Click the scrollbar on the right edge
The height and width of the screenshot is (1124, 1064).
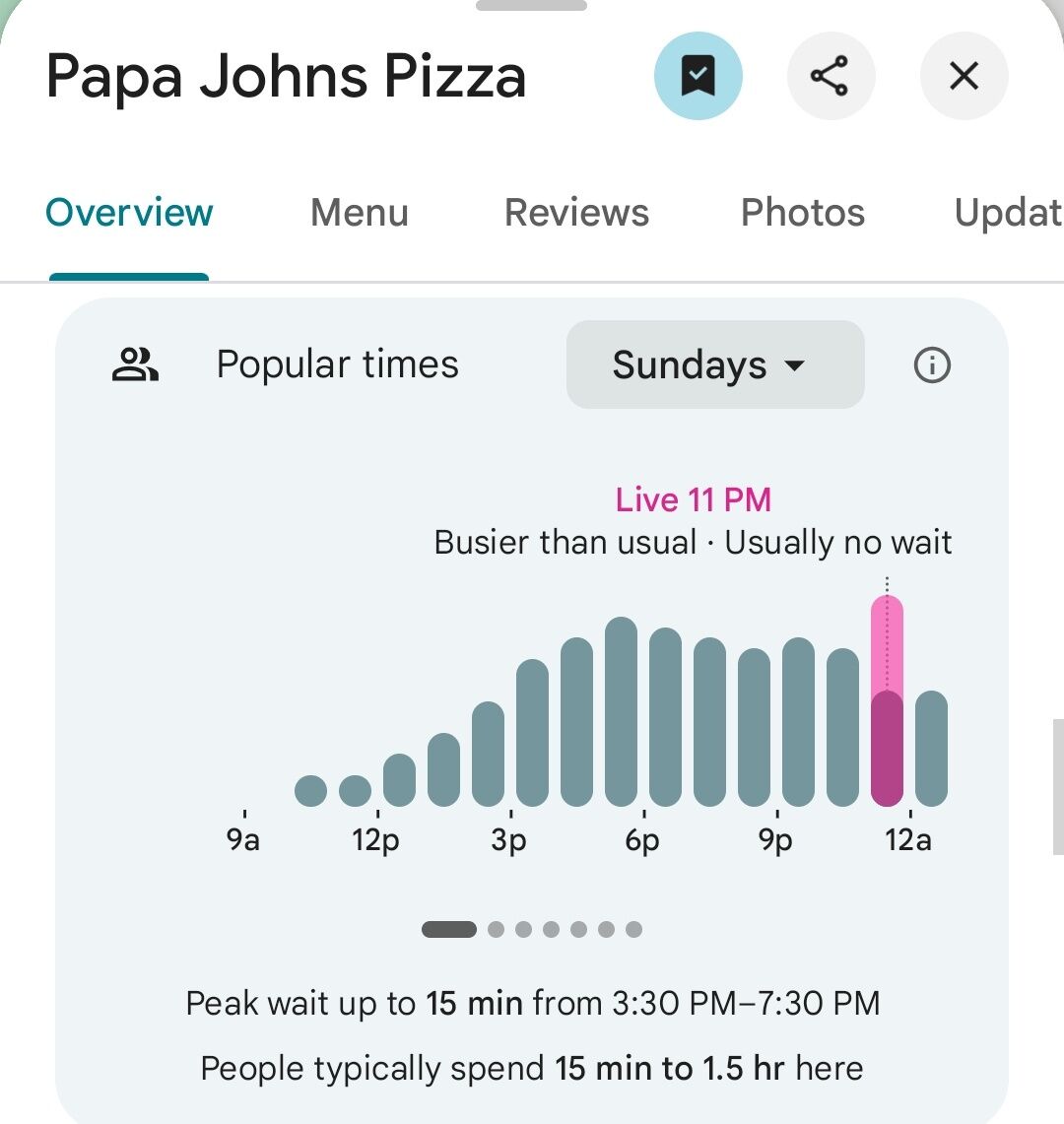pos(1058,786)
